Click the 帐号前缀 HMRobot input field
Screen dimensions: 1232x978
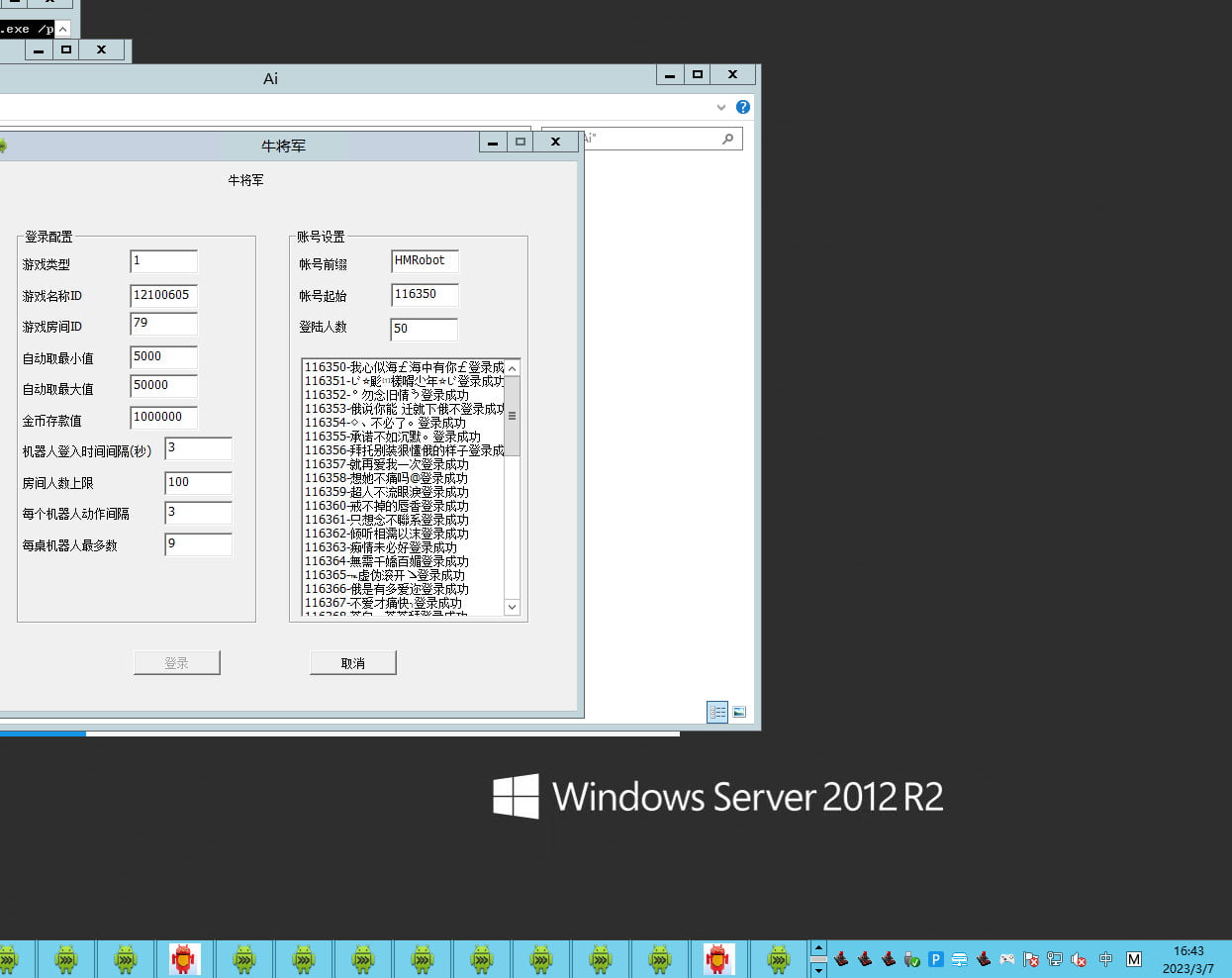pyautogui.click(x=424, y=261)
